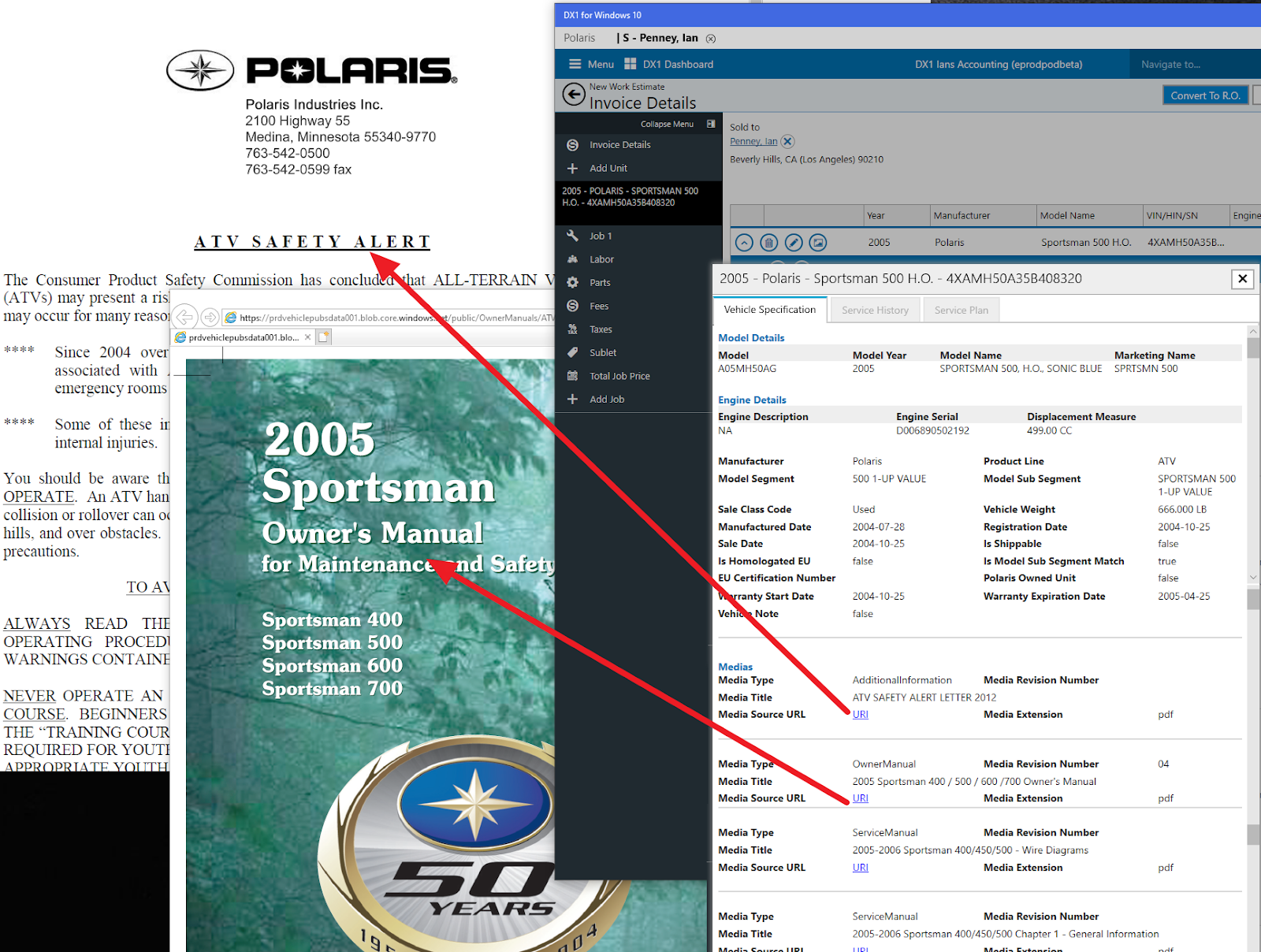Open the Labor sidebar icon

tap(573, 259)
